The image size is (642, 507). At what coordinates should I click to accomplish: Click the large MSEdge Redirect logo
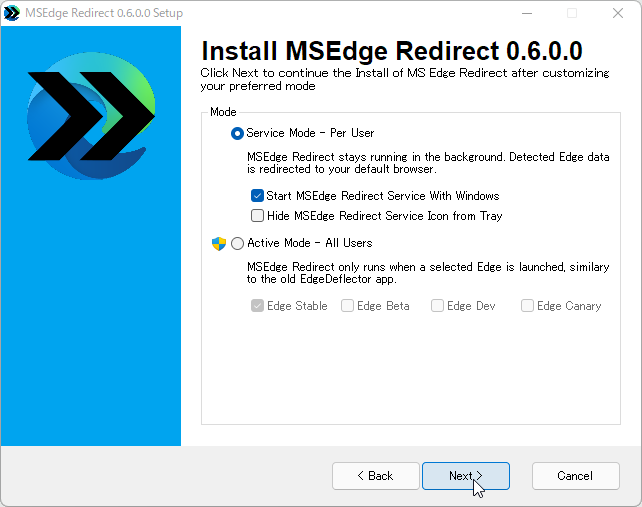tap(91, 115)
